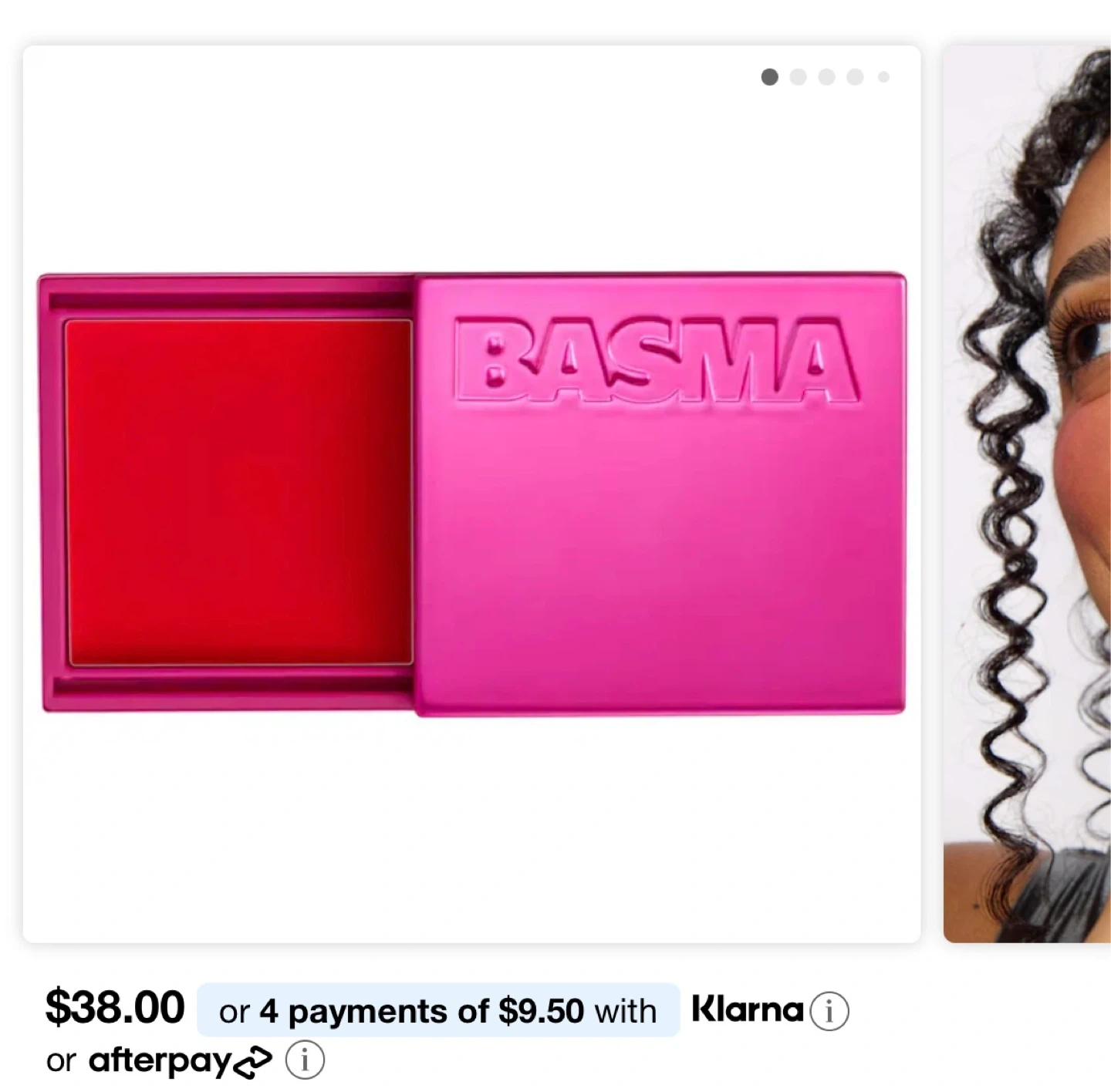Screen dimensions: 1111x1092
Task: Click the $38.00 price
Action: (x=115, y=1007)
